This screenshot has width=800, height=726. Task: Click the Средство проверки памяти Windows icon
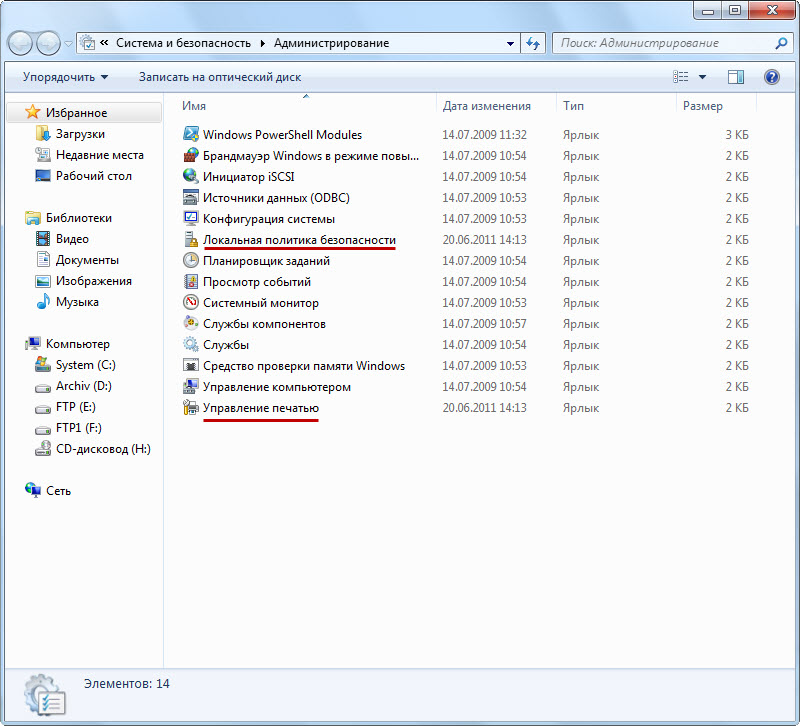[191, 365]
